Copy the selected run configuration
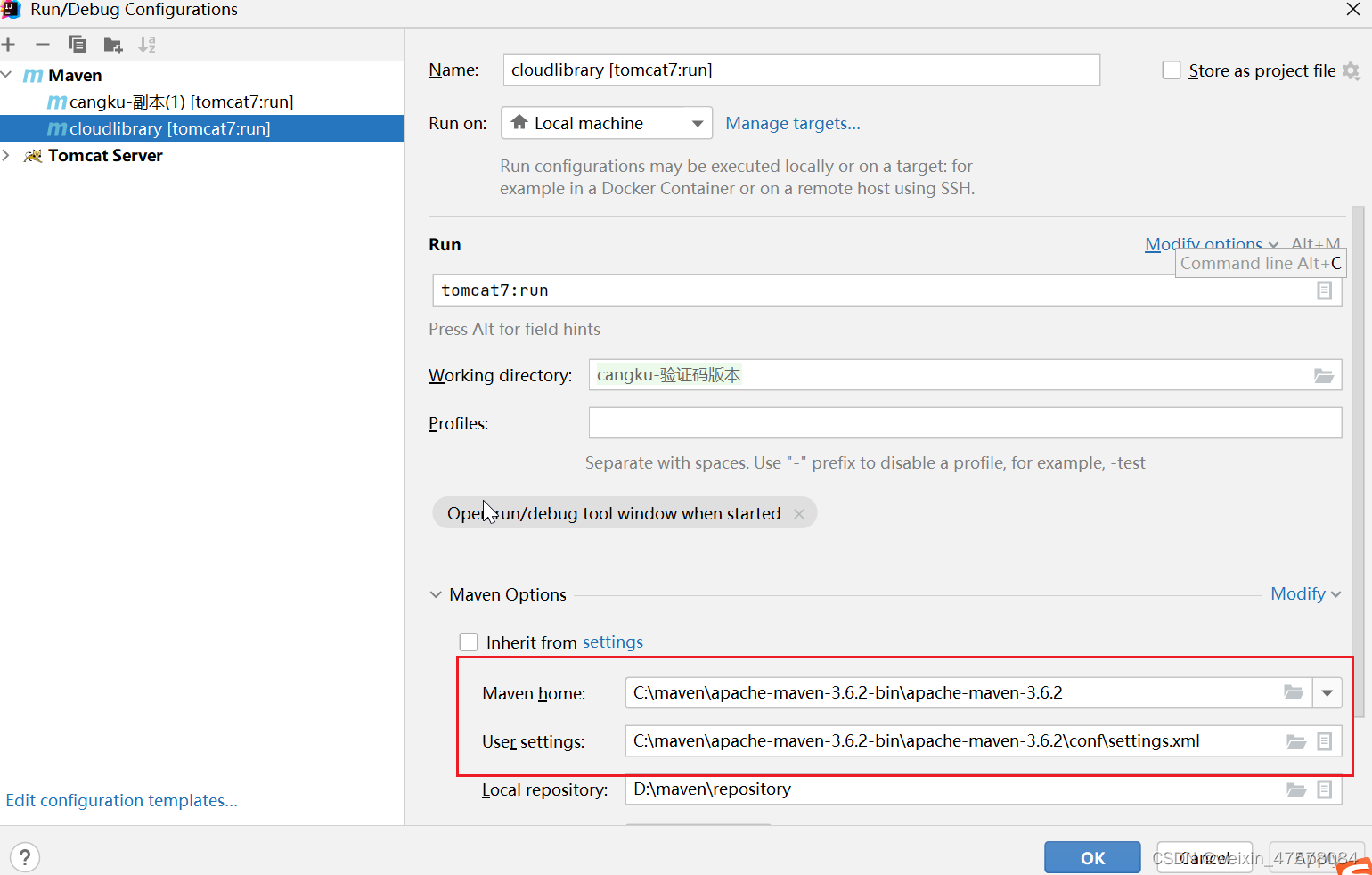This screenshot has width=1372, height=875. point(78,44)
